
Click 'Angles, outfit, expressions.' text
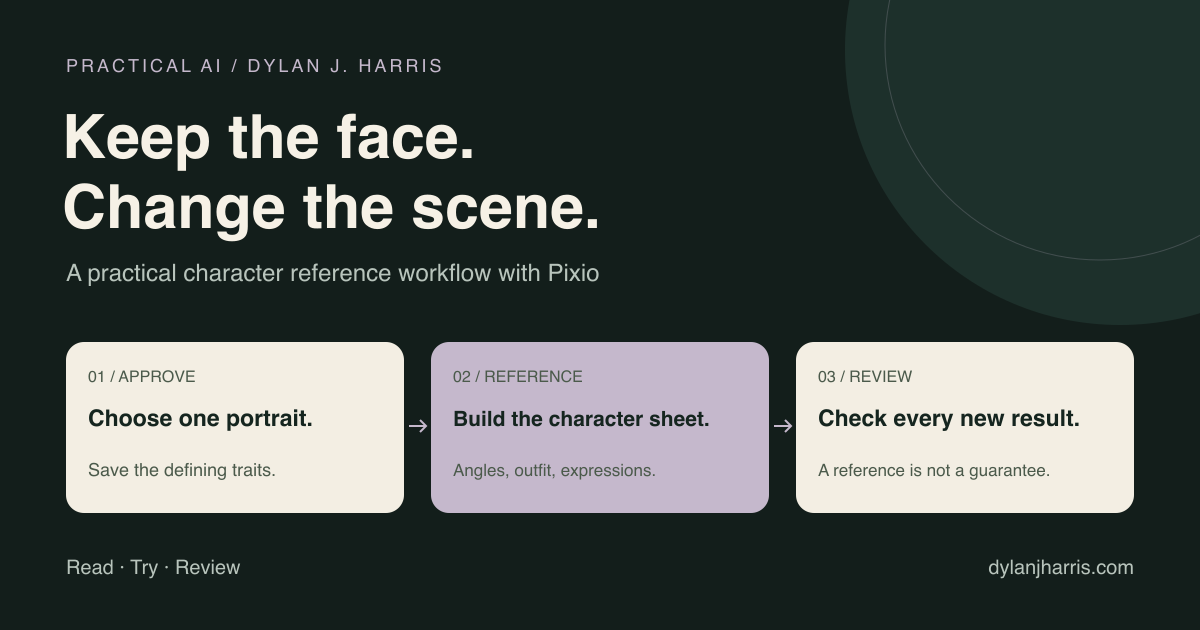[554, 470]
